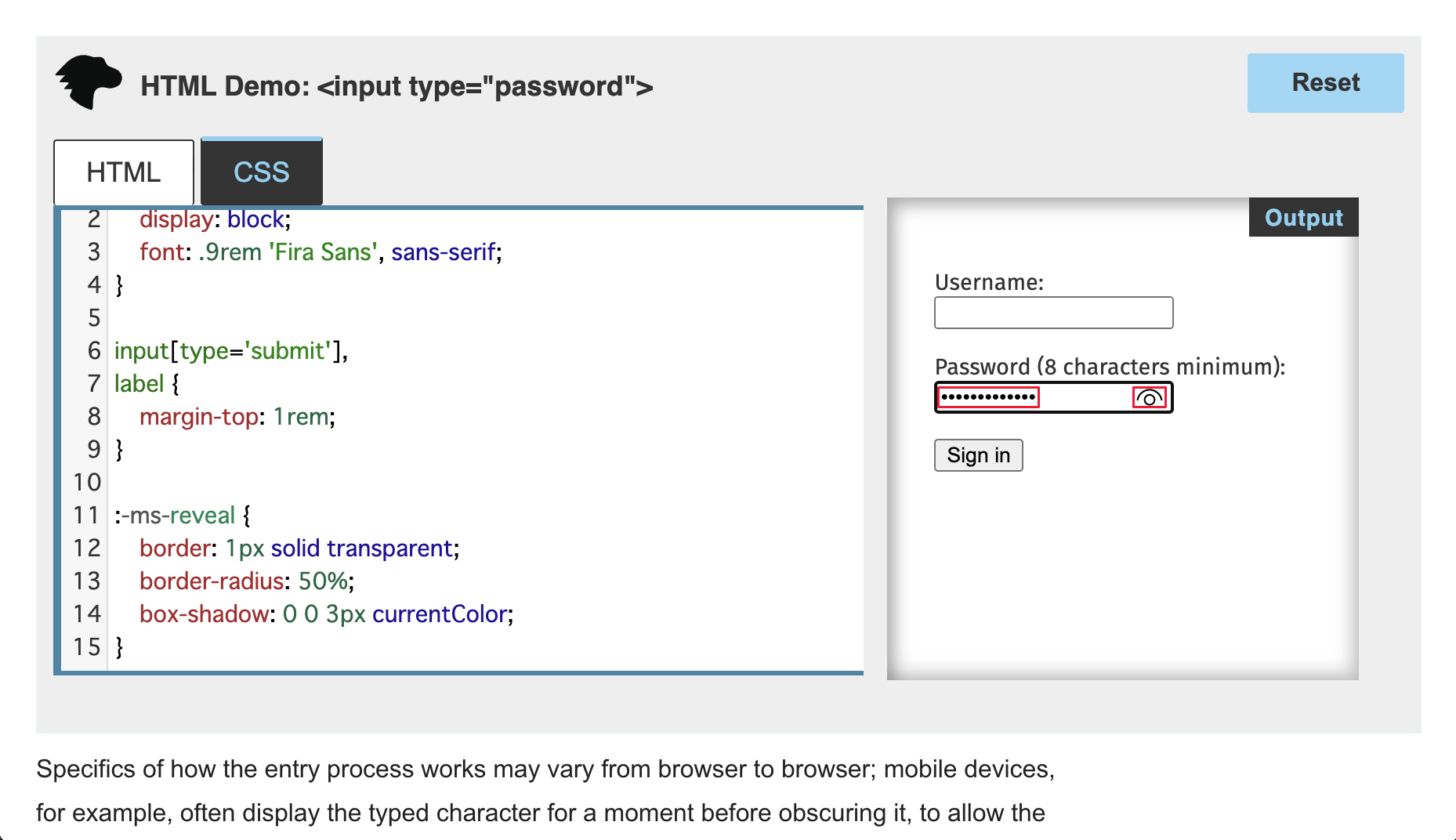
Task: Click the 'Username:' label in the output
Action: tap(989, 281)
